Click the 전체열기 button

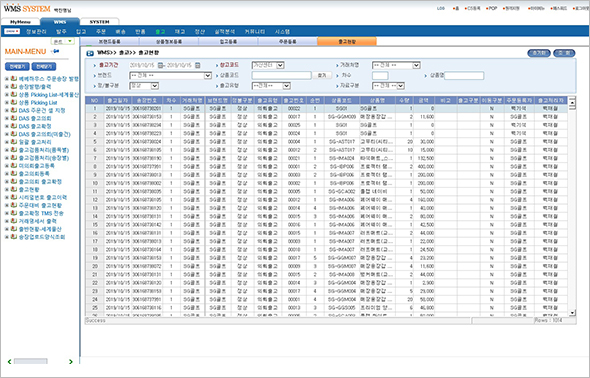[x=17, y=67]
